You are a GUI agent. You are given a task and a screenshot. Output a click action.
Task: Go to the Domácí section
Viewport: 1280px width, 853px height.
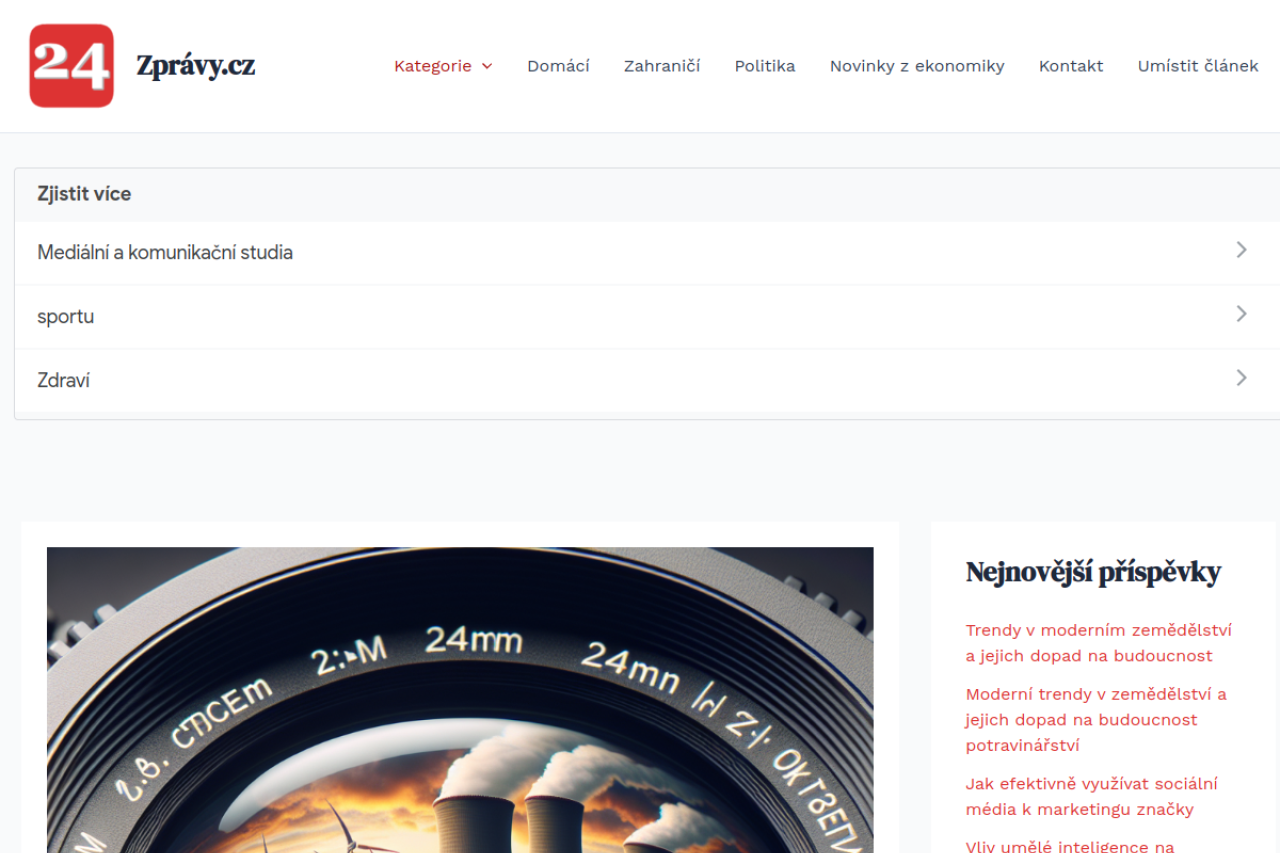(x=558, y=66)
